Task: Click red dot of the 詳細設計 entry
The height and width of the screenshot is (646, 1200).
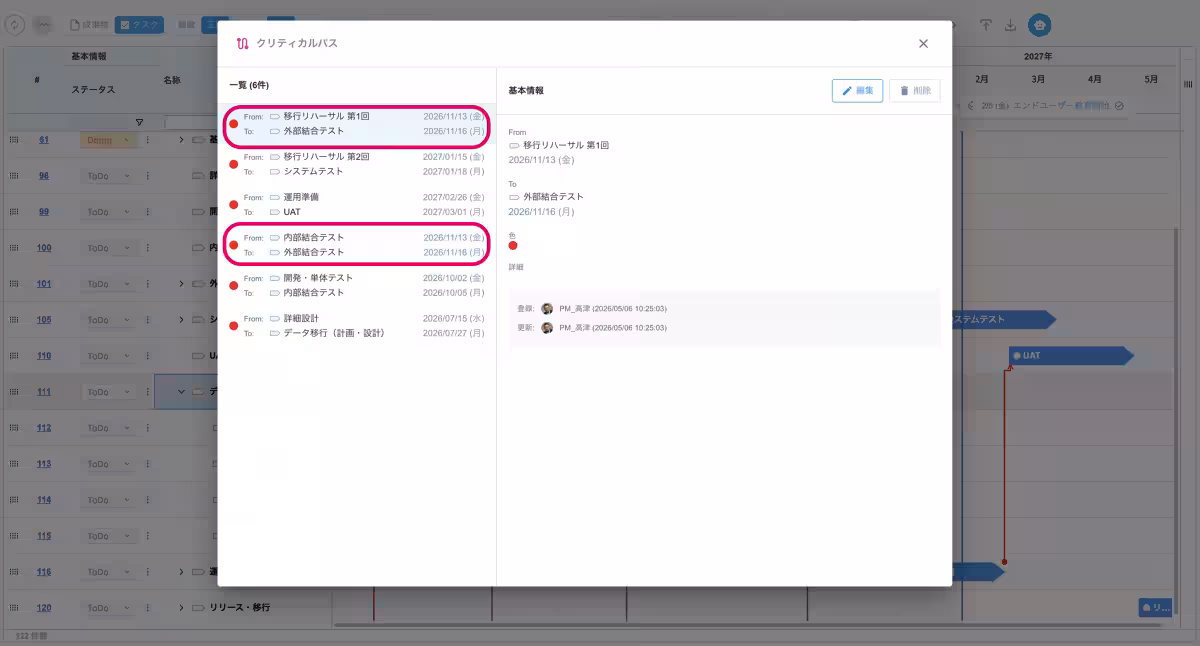Action: pyautogui.click(x=233, y=325)
